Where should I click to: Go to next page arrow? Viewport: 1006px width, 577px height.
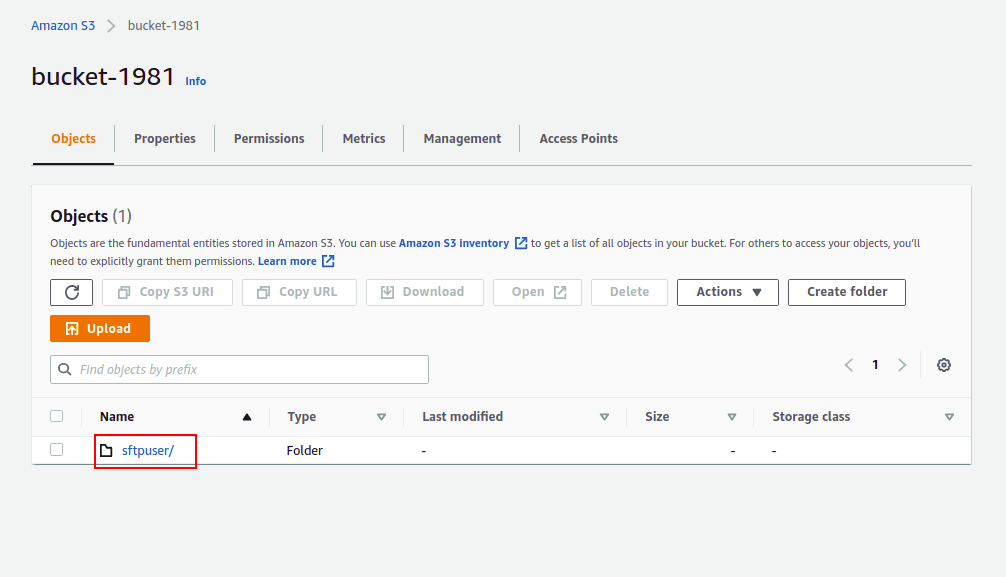coord(902,365)
